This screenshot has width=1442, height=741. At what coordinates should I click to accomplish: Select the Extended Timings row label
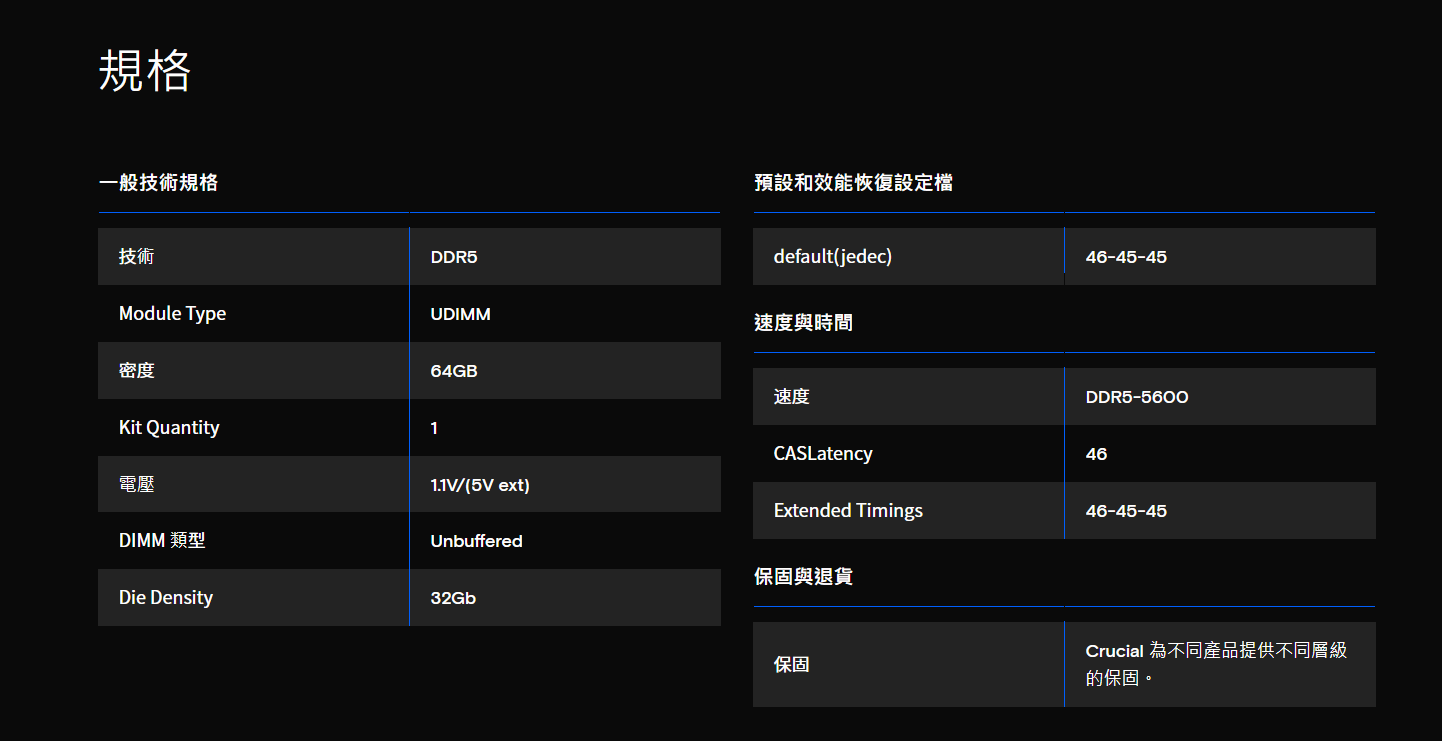(x=848, y=510)
